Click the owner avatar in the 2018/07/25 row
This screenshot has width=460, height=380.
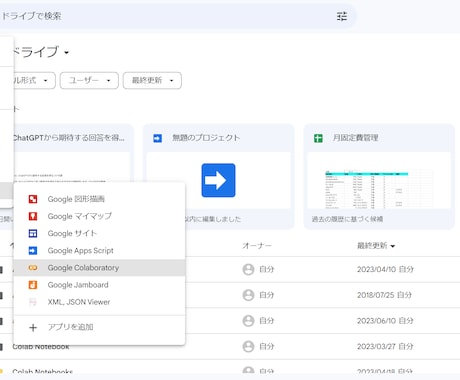click(x=248, y=295)
